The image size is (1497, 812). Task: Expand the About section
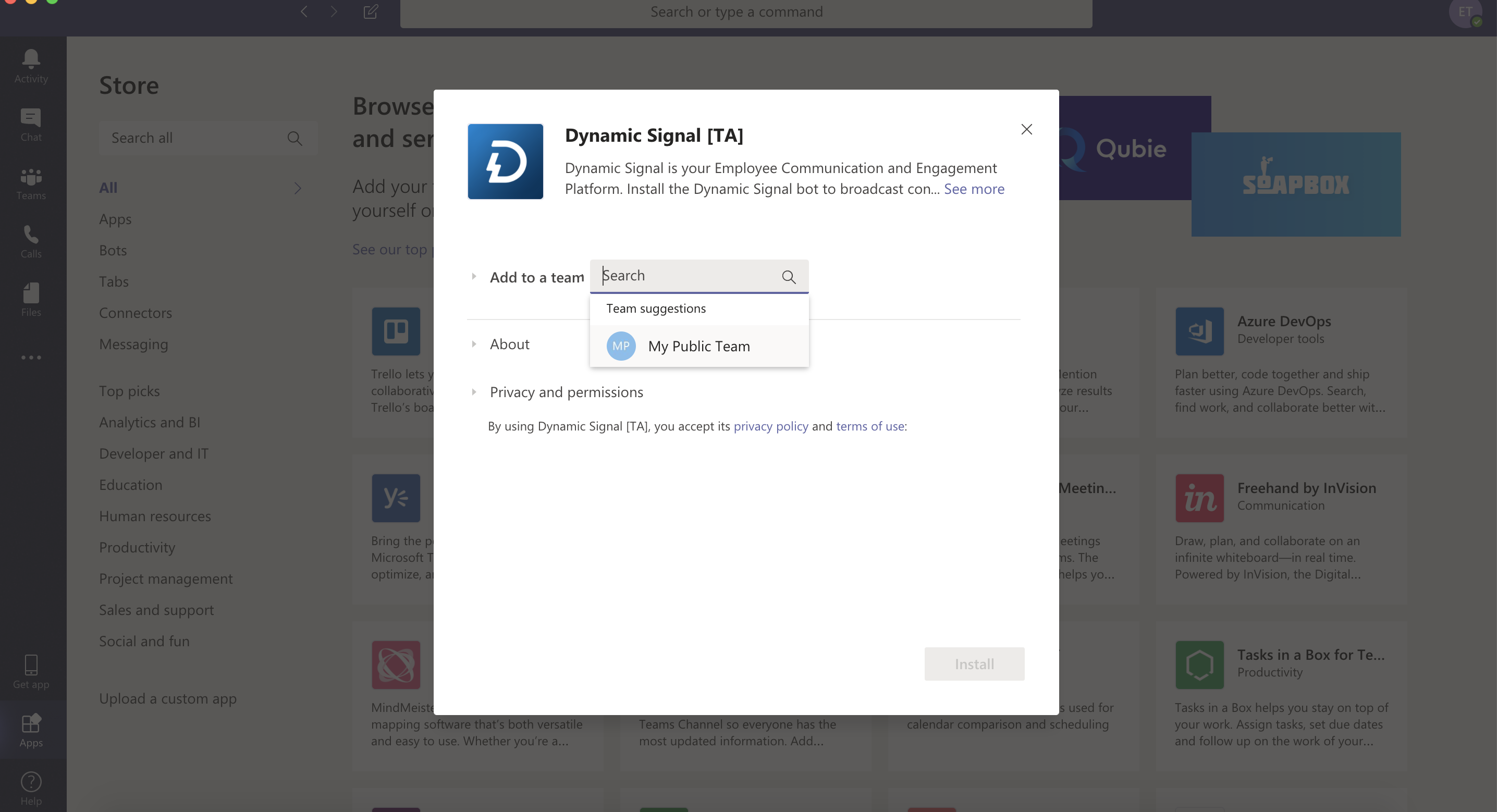click(474, 344)
